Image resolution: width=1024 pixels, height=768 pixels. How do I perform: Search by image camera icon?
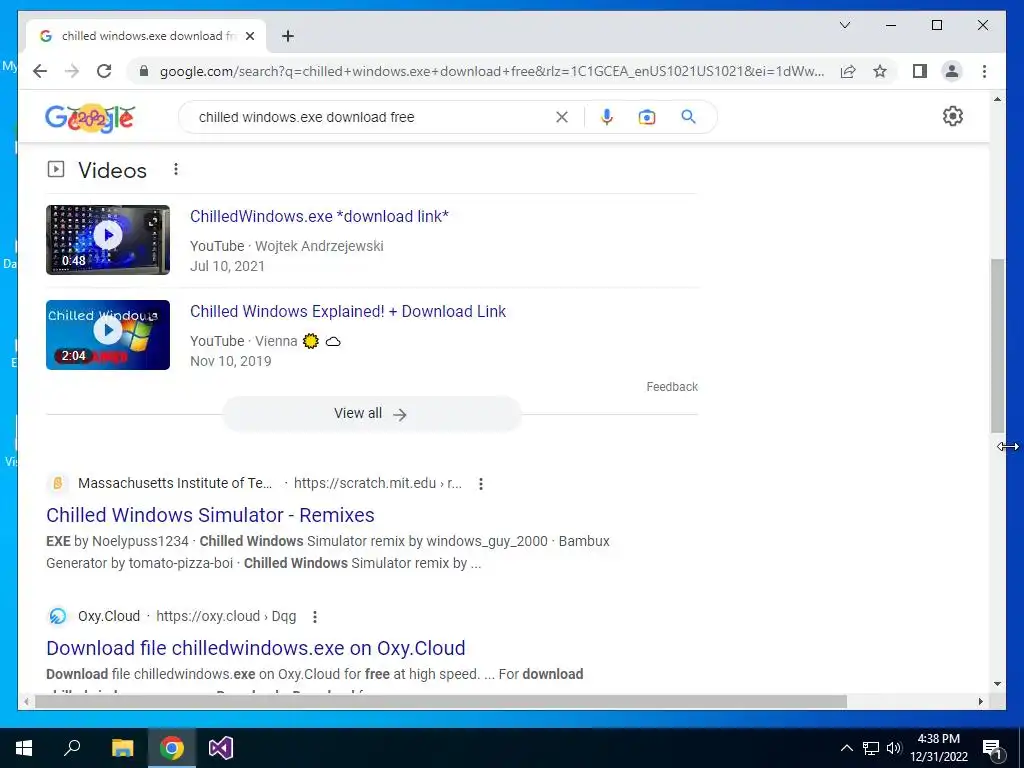647,117
